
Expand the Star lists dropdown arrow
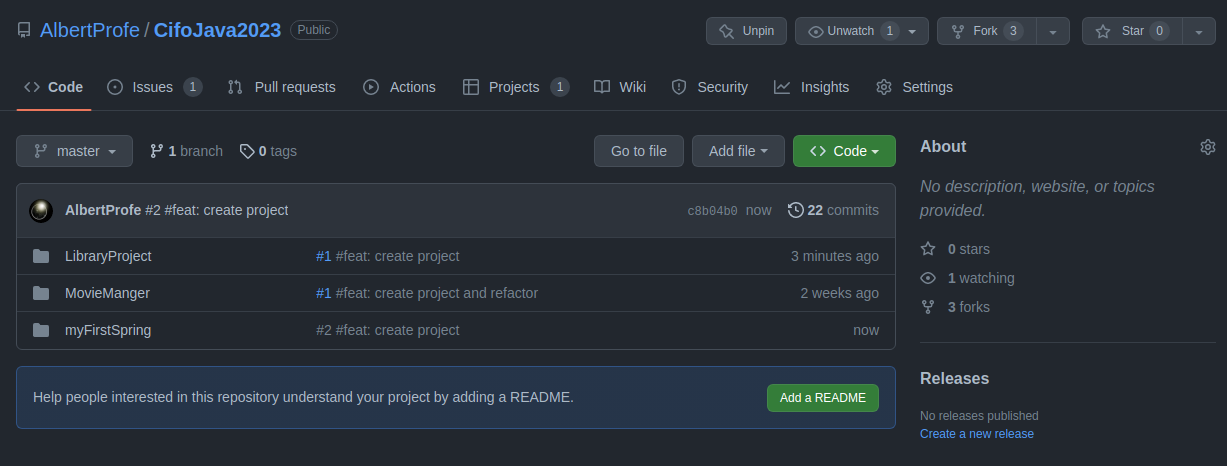(x=1199, y=31)
